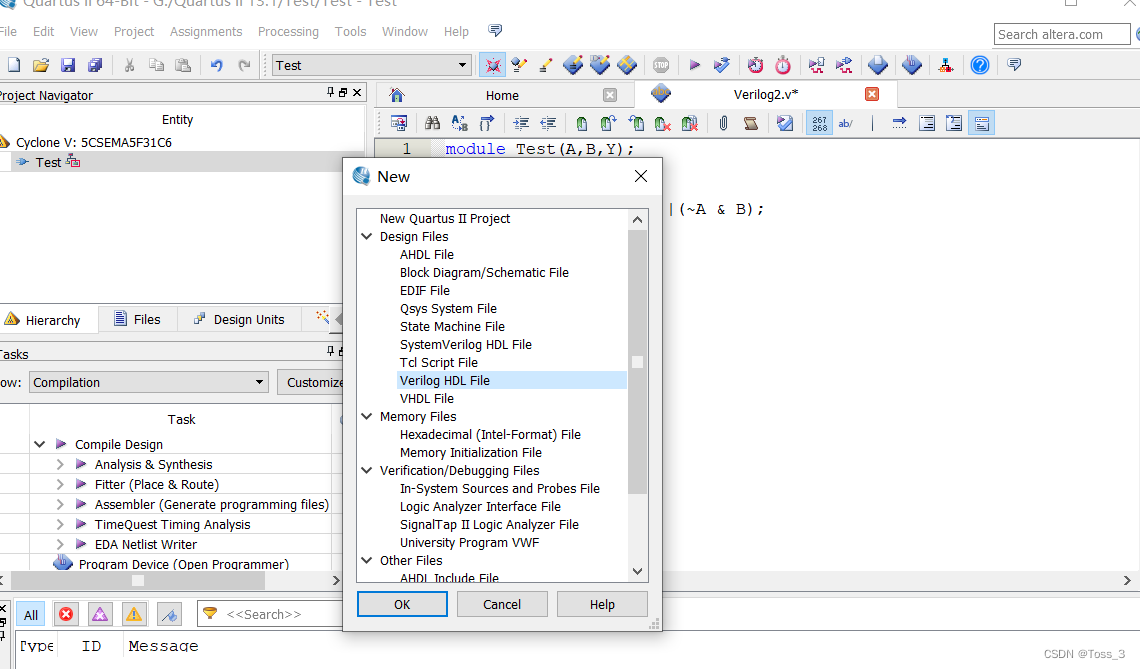
Task: Click the Open Programmer device icon in Tasks
Action: click(63, 563)
